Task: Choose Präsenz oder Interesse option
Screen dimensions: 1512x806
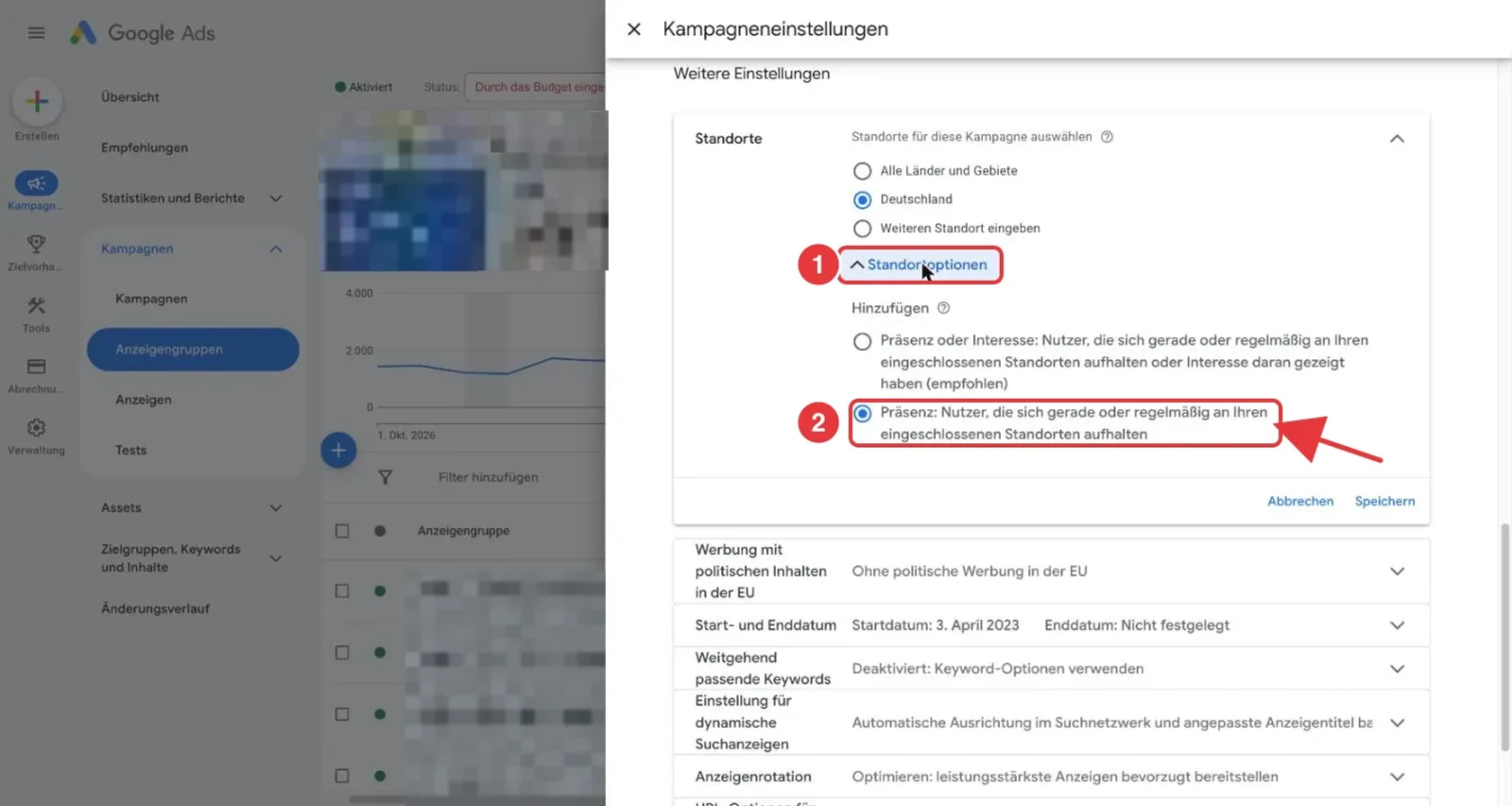Action: pos(862,341)
